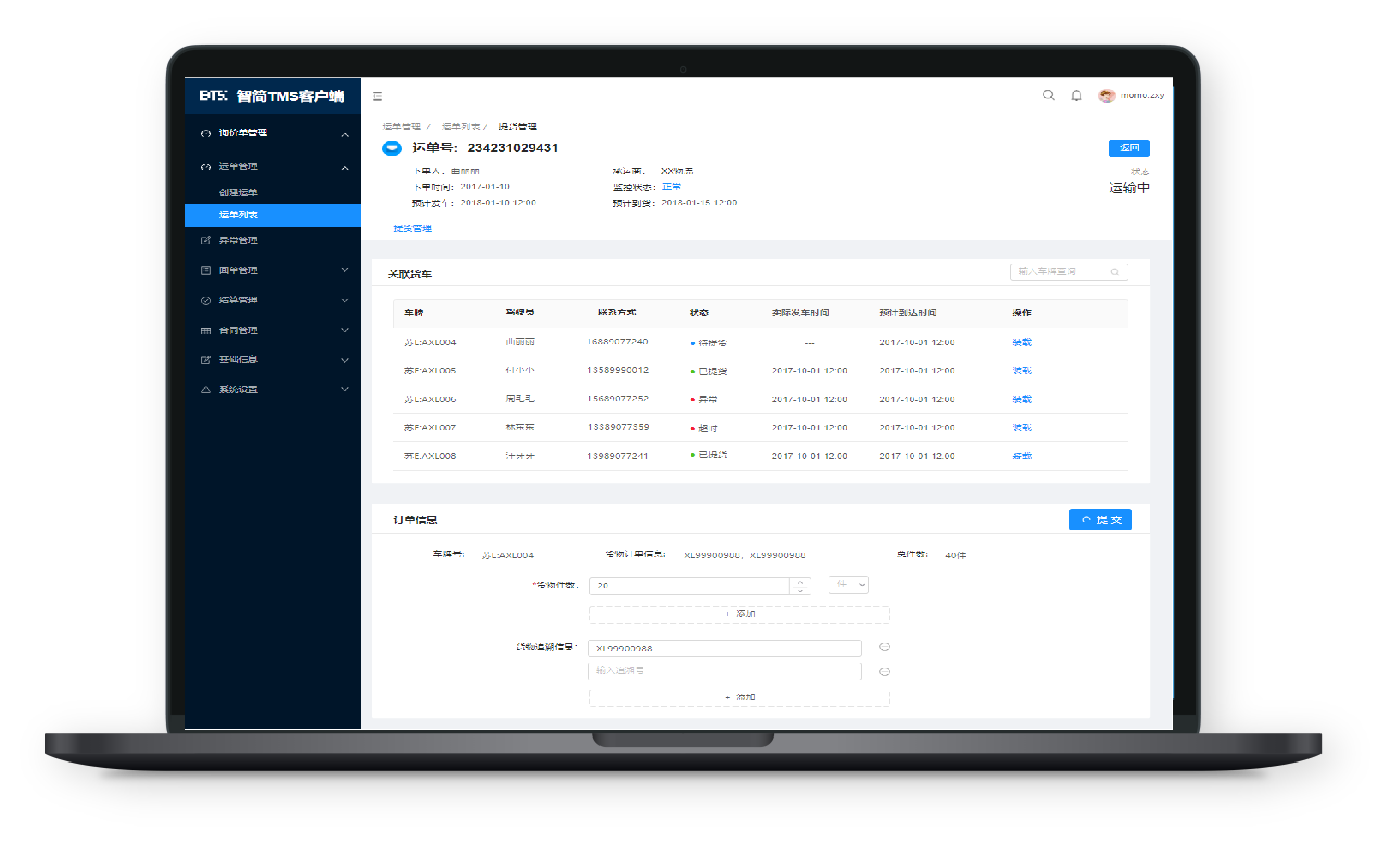Focus the XL99900088 tracking input
Image resolution: width=1391 pixels, height=845 pixels.
(725, 648)
